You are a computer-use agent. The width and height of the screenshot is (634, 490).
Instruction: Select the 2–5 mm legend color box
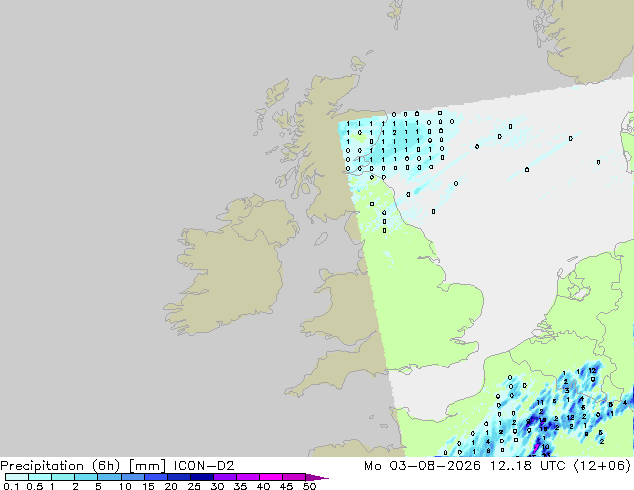point(86,477)
